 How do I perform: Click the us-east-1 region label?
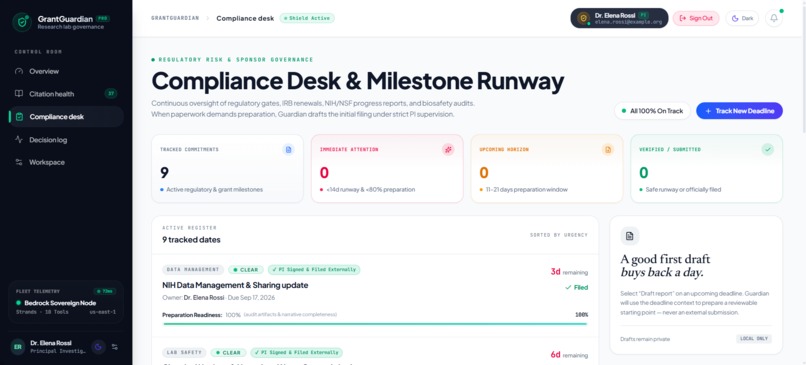[x=102, y=312]
